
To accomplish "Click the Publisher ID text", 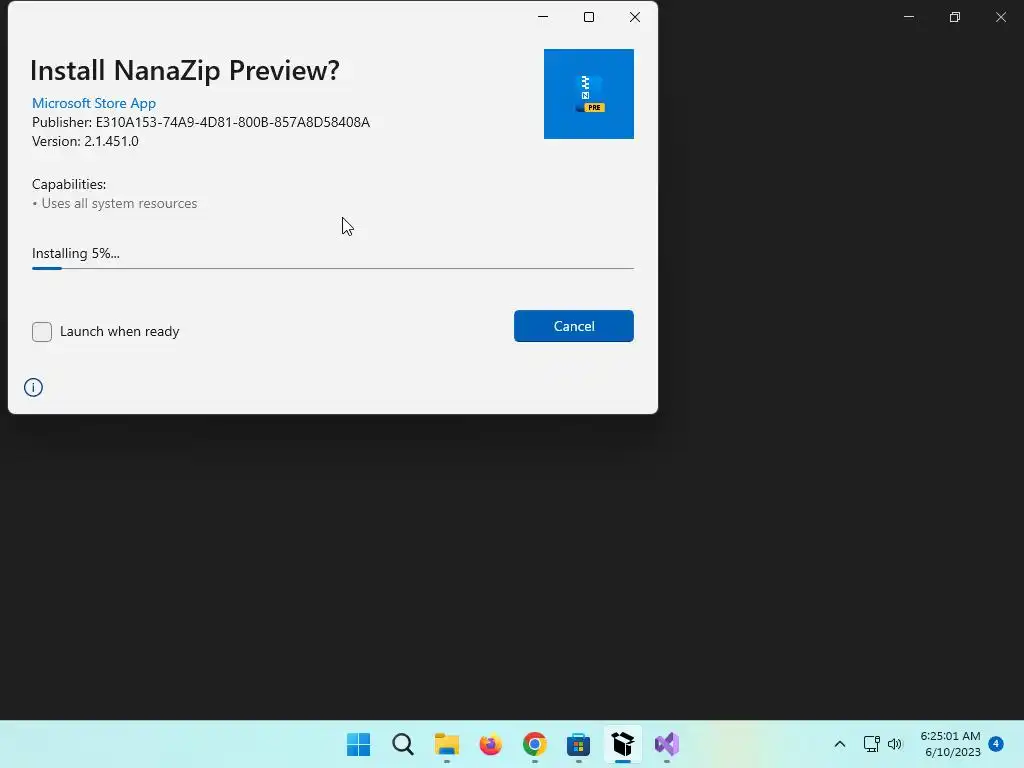I will [201, 122].
